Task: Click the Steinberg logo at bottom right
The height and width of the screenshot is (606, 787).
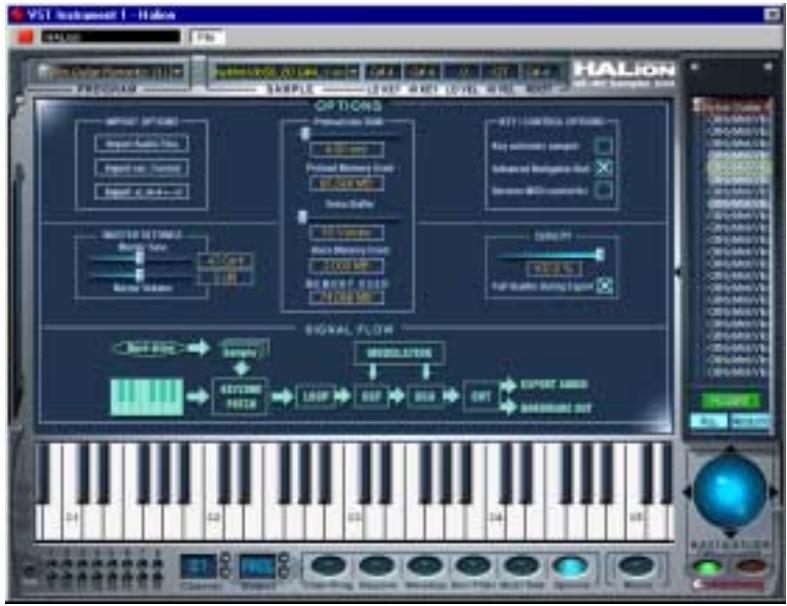Action: pos(730,585)
